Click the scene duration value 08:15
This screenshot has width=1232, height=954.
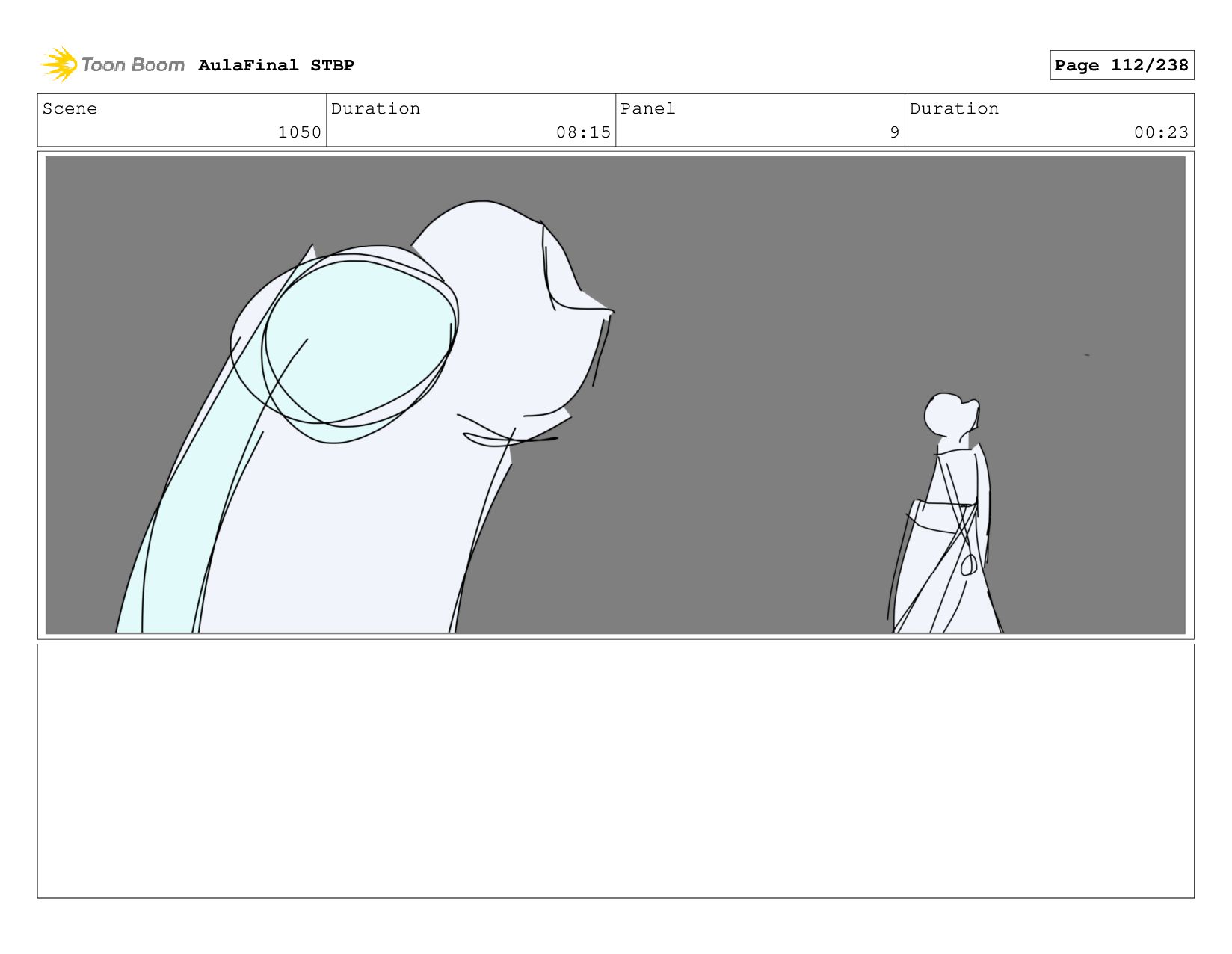point(583,132)
